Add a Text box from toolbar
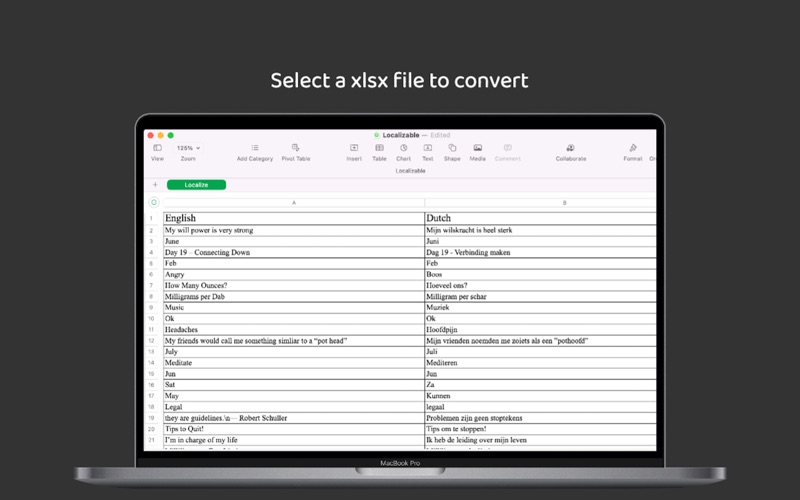Viewport: 800px width, 500px height. coord(427,148)
